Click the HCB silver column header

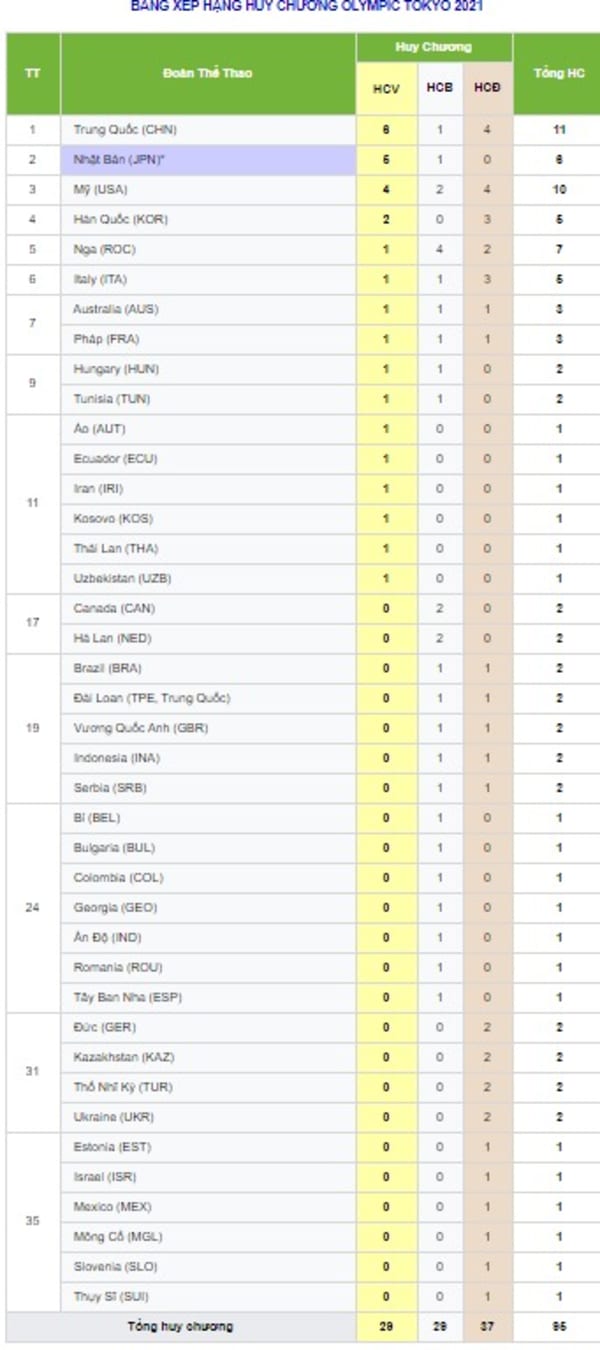(x=440, y=88)
